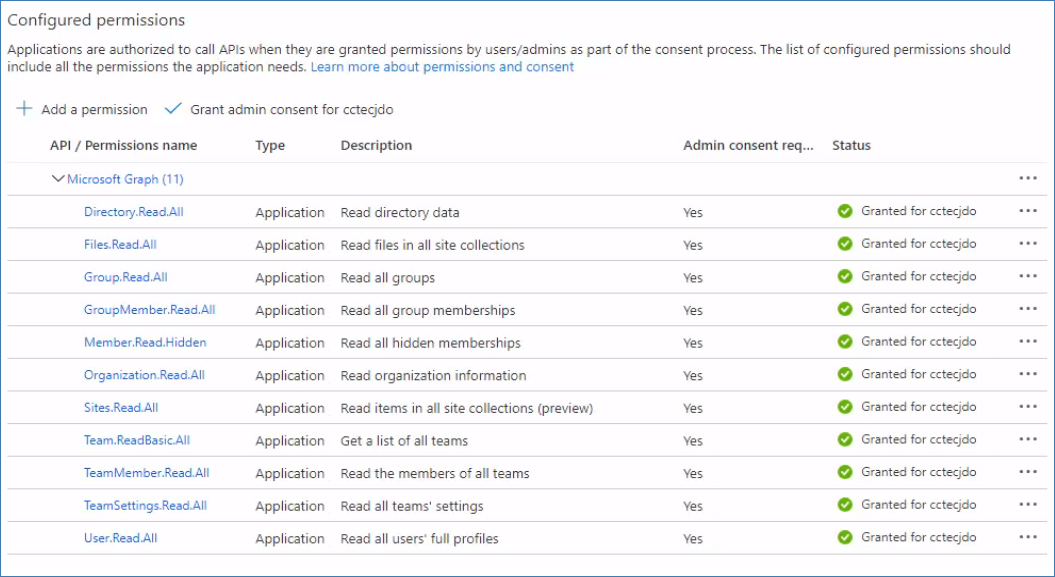Click the description 'Read all users' full profiles'
This screenshot has height=577, width=1055.
pyautogui.click(x=419, y=539)
